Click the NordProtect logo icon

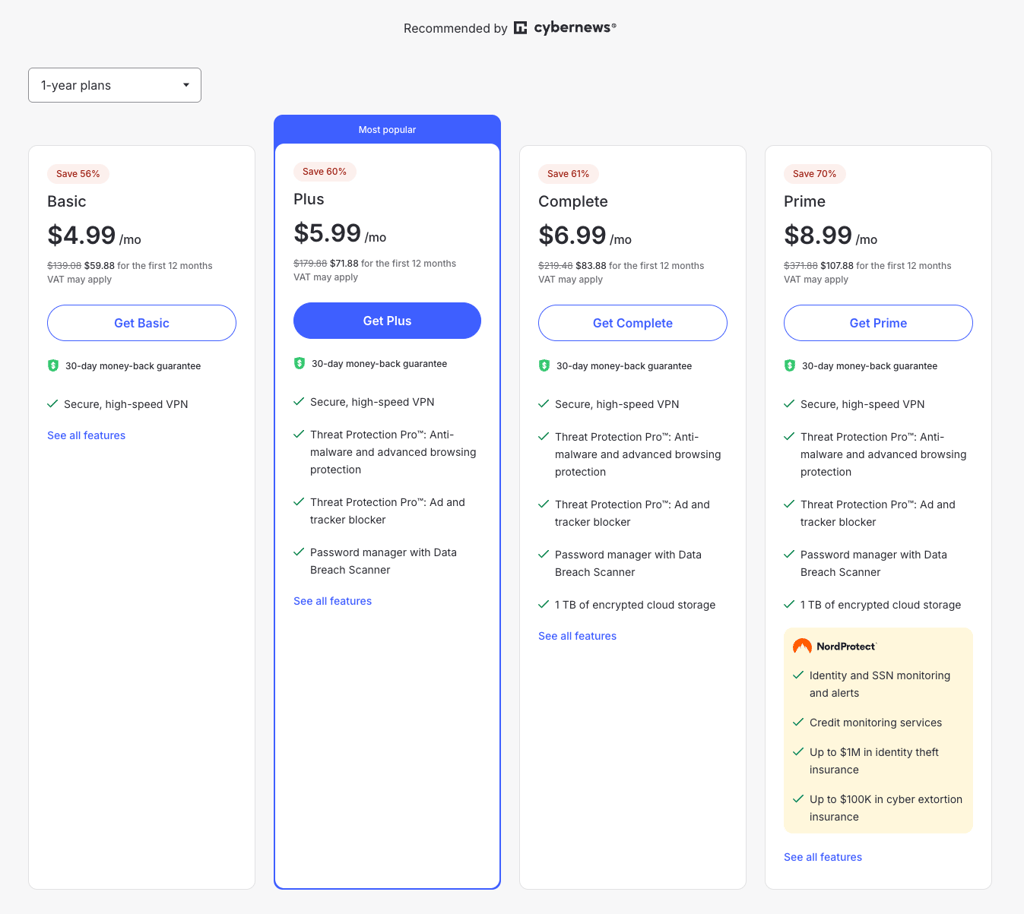tap(802, 646)
